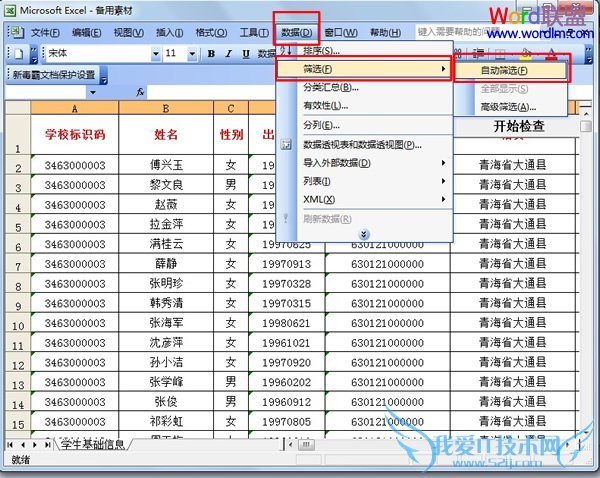Viewport: 600px width, 478px height.
Task: Choose 分列(E)... menu entry
Action: pos(364,125)
